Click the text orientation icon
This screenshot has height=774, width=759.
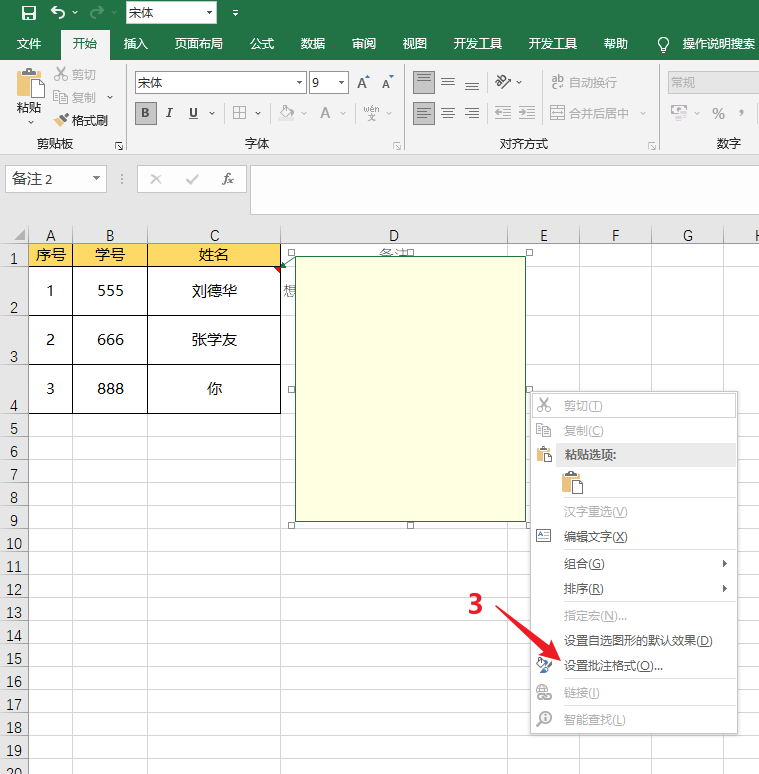[503, 82]
